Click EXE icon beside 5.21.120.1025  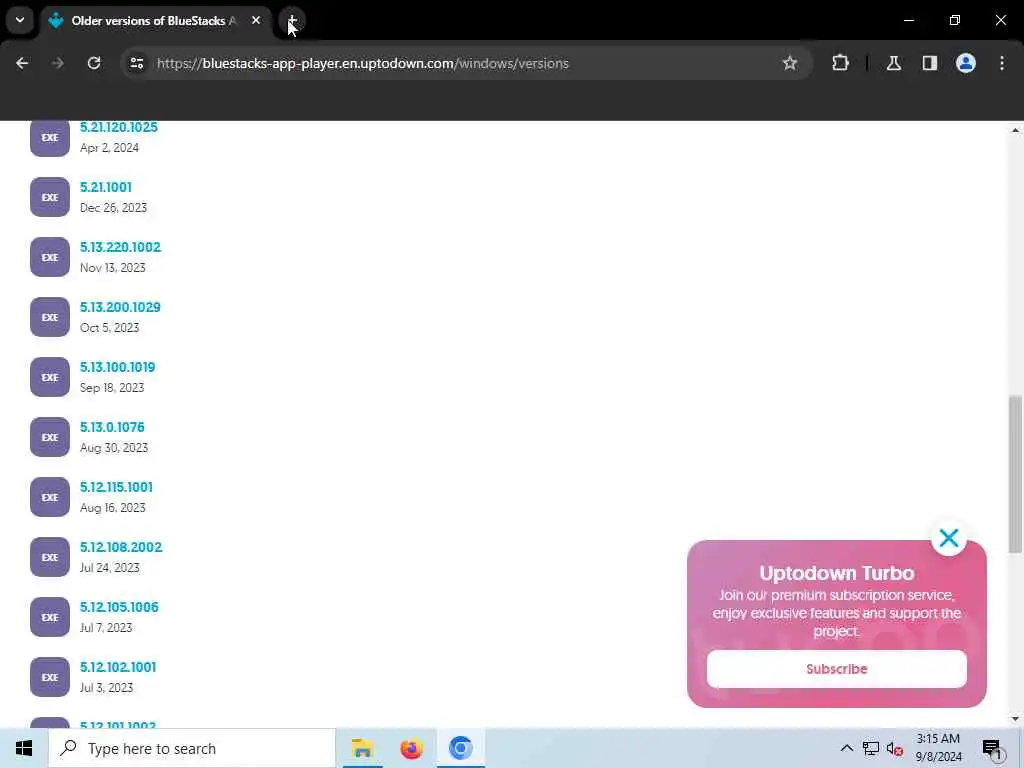[50, 138]
